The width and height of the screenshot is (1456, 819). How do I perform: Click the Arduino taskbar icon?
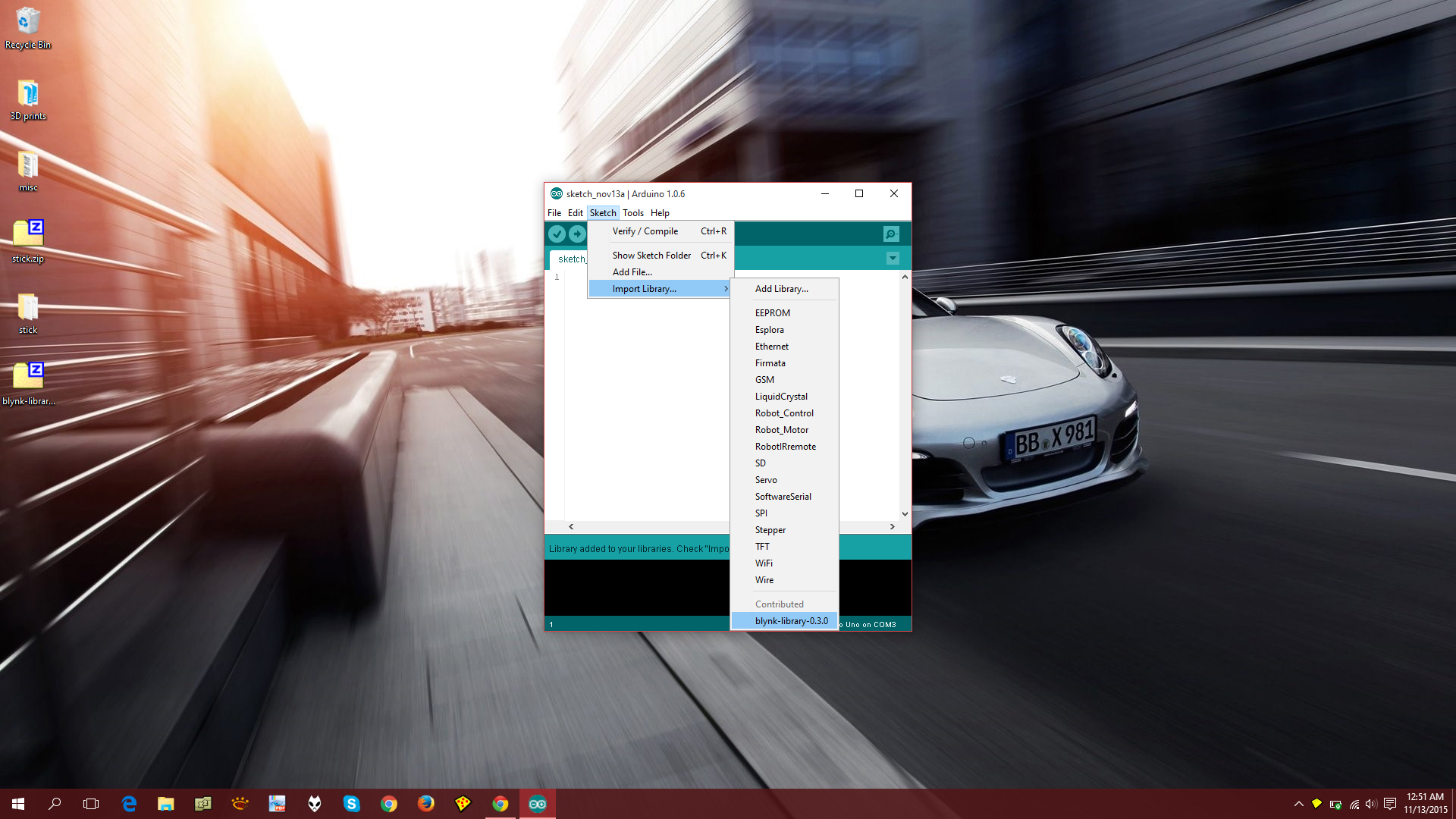pyautogui.click(x=538, y=804)
